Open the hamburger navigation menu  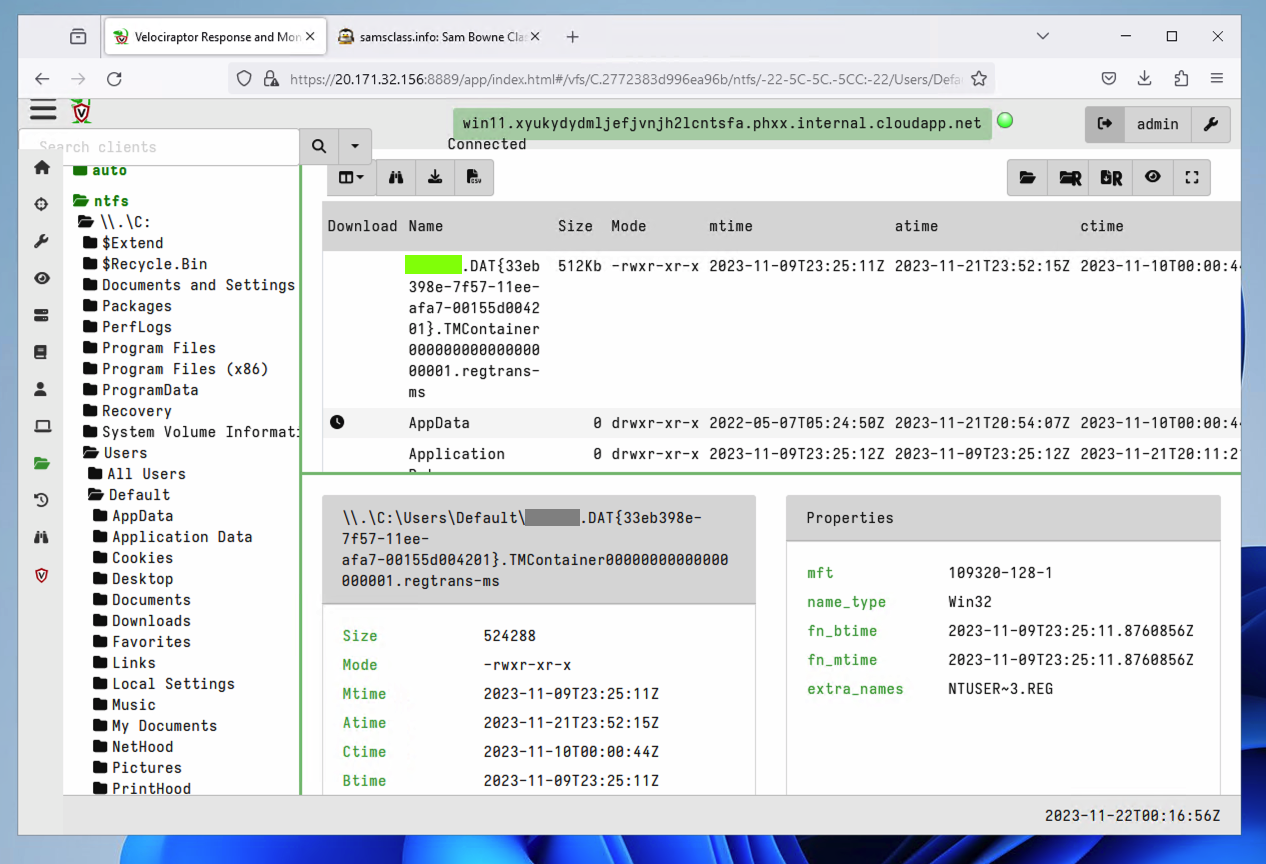42,110
